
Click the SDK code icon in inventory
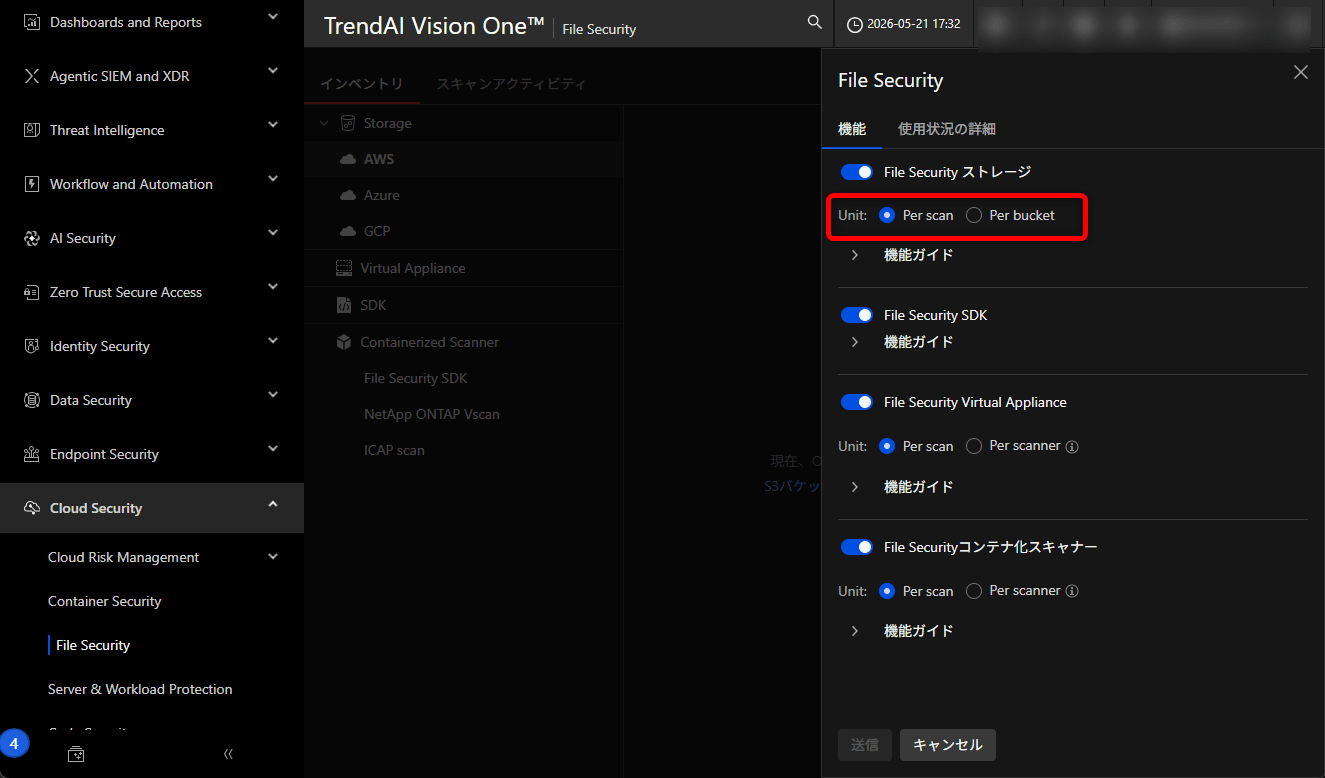(344, 305)
